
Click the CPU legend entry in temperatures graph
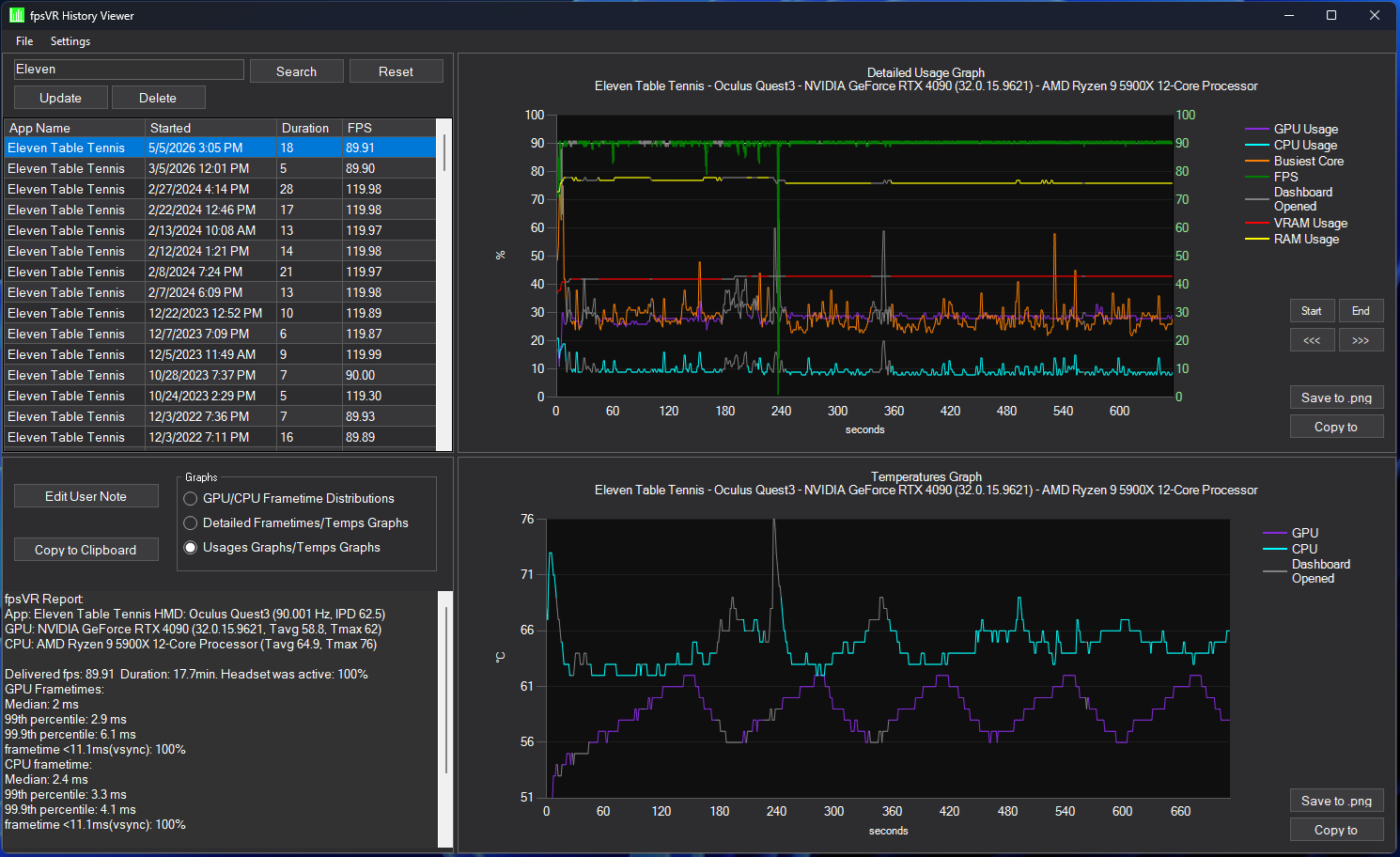(1290, 549)
